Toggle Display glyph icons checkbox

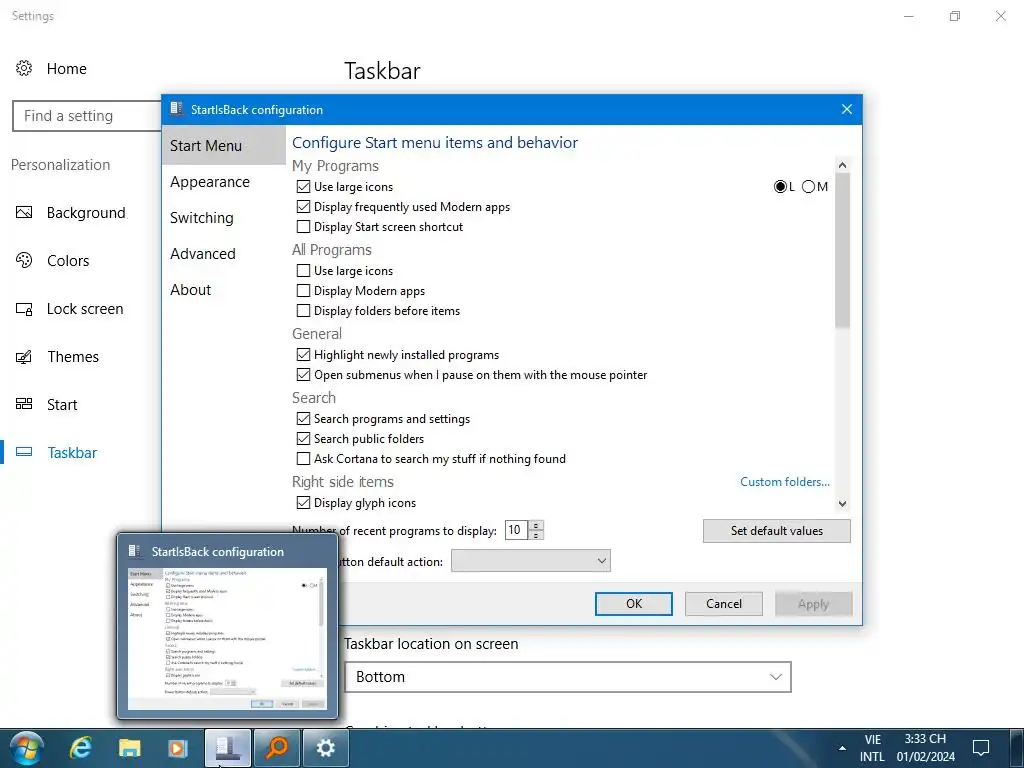[x=303, y=503]
